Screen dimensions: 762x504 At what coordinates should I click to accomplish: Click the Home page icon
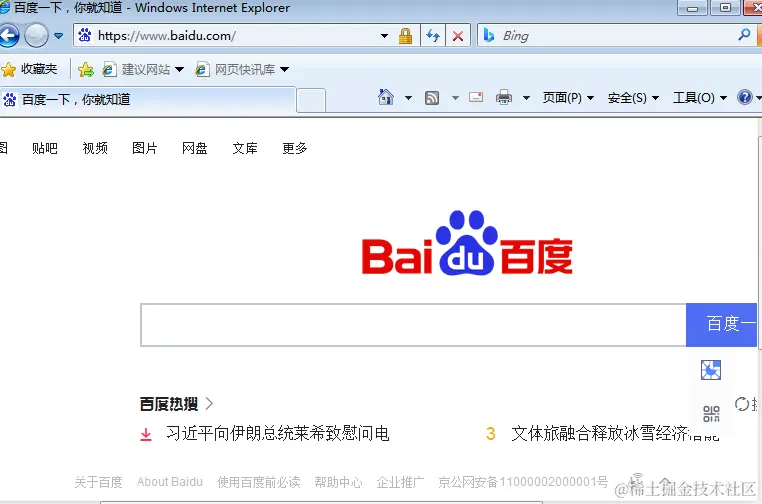386,97
